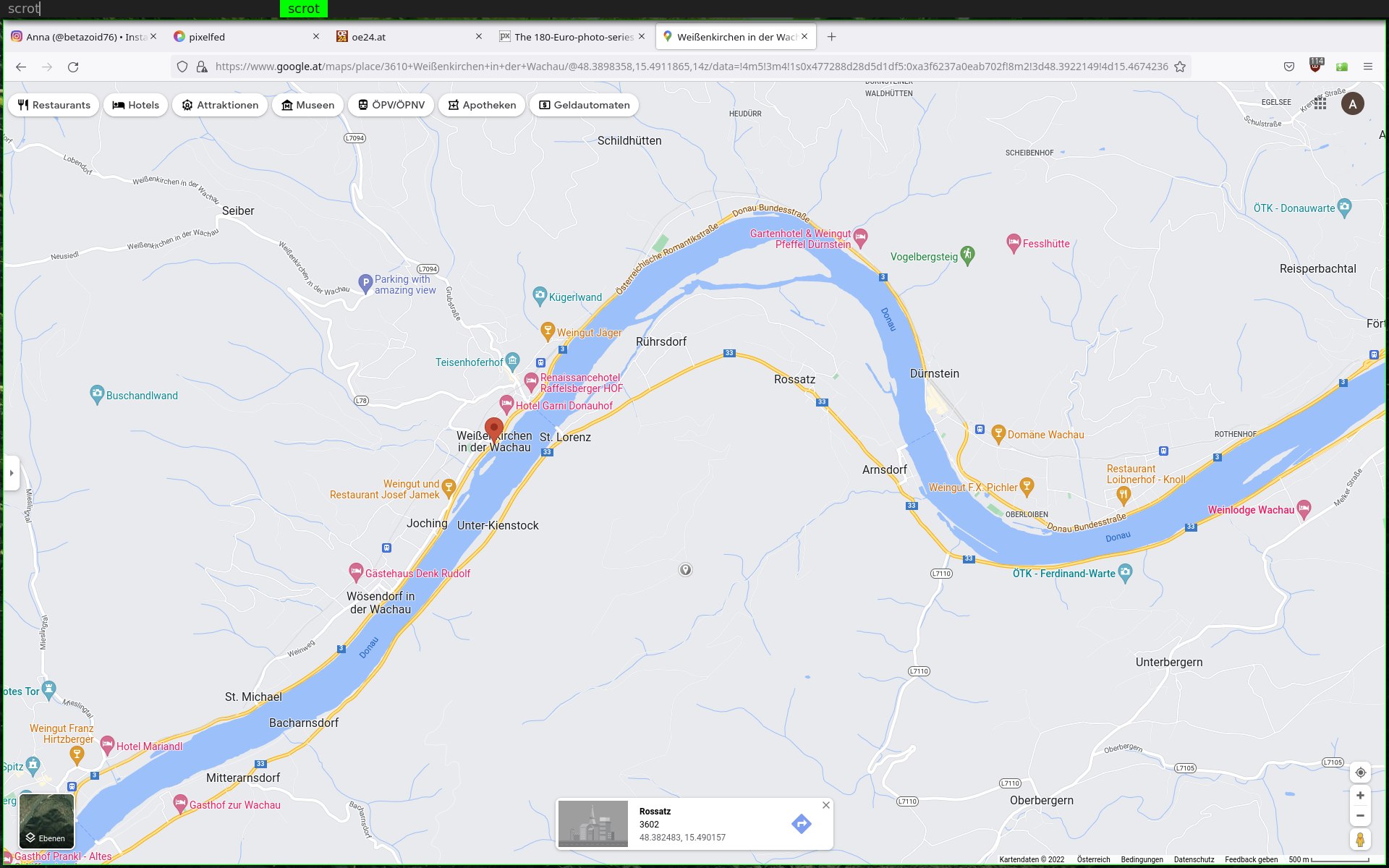The height and width of the screenshot is (868, 1389).
Task: Open a new browser tab
Action: click(831, 37)
